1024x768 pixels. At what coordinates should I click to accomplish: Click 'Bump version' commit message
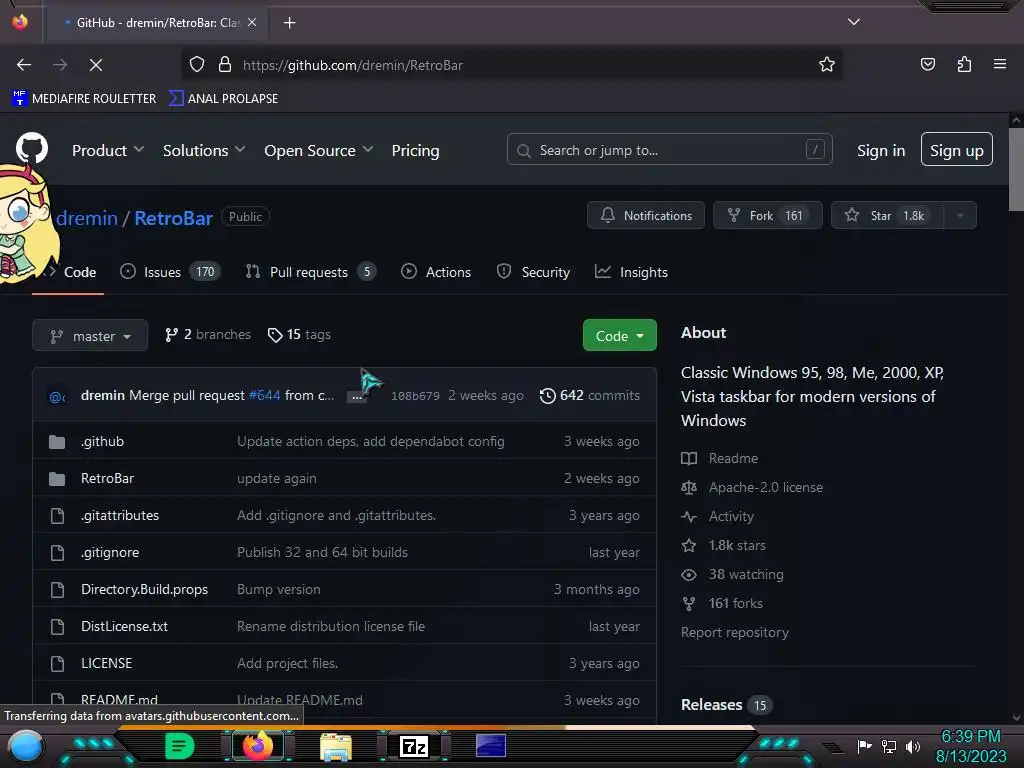[x=279, y=589]
